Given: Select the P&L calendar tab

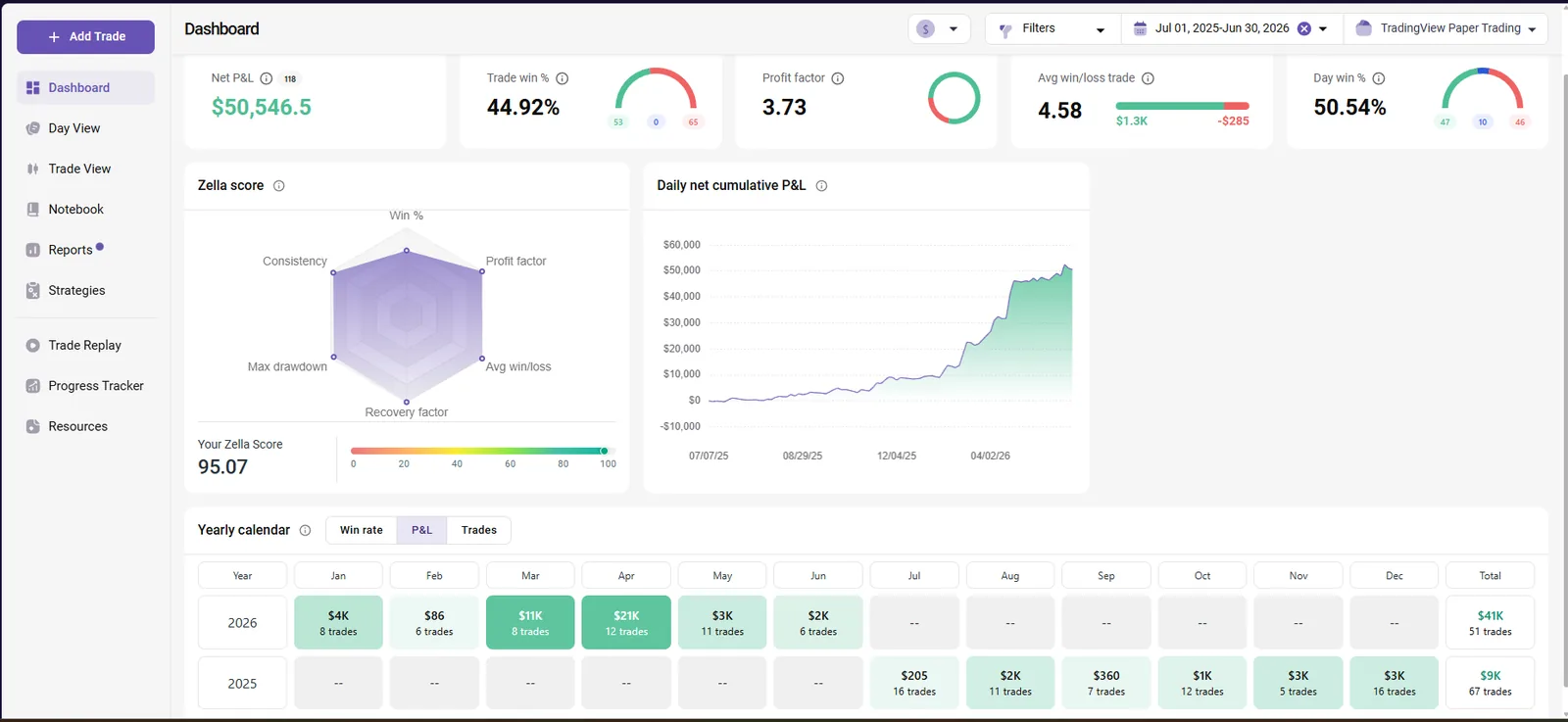Looking at the screenshot, I should pos(421,531).
